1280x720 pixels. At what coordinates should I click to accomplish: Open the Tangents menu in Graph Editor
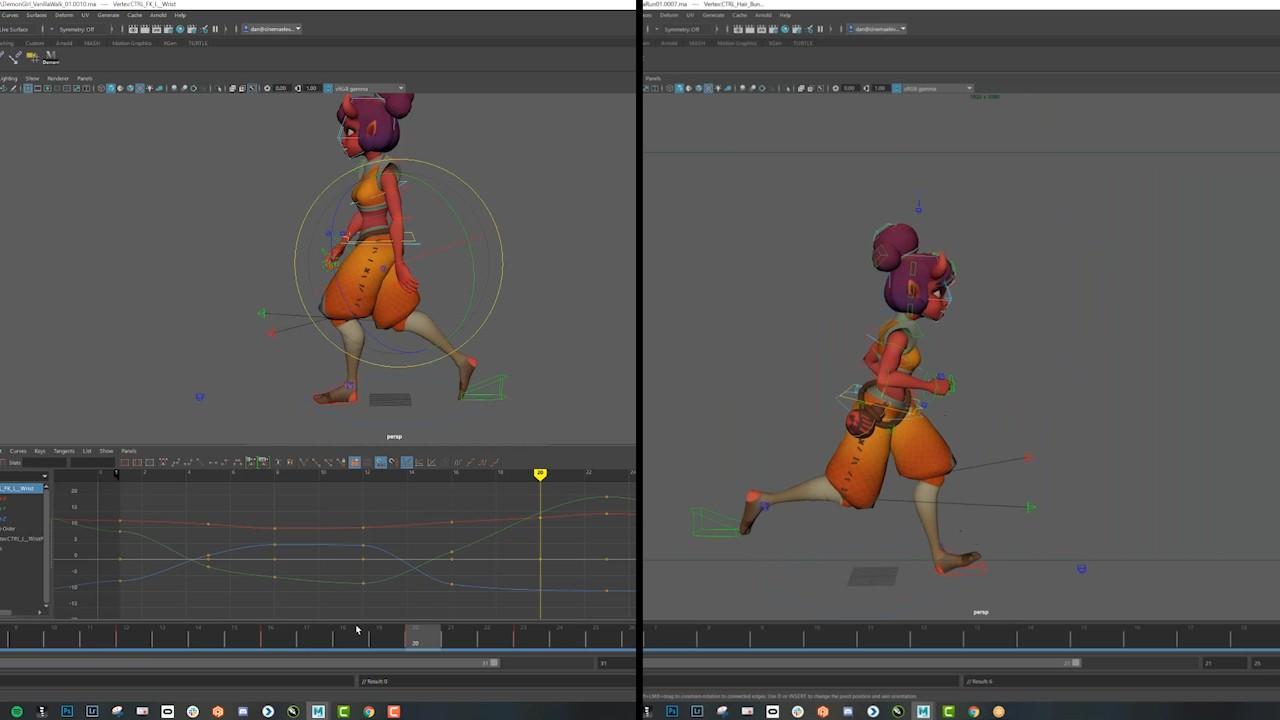click(63, 451)
